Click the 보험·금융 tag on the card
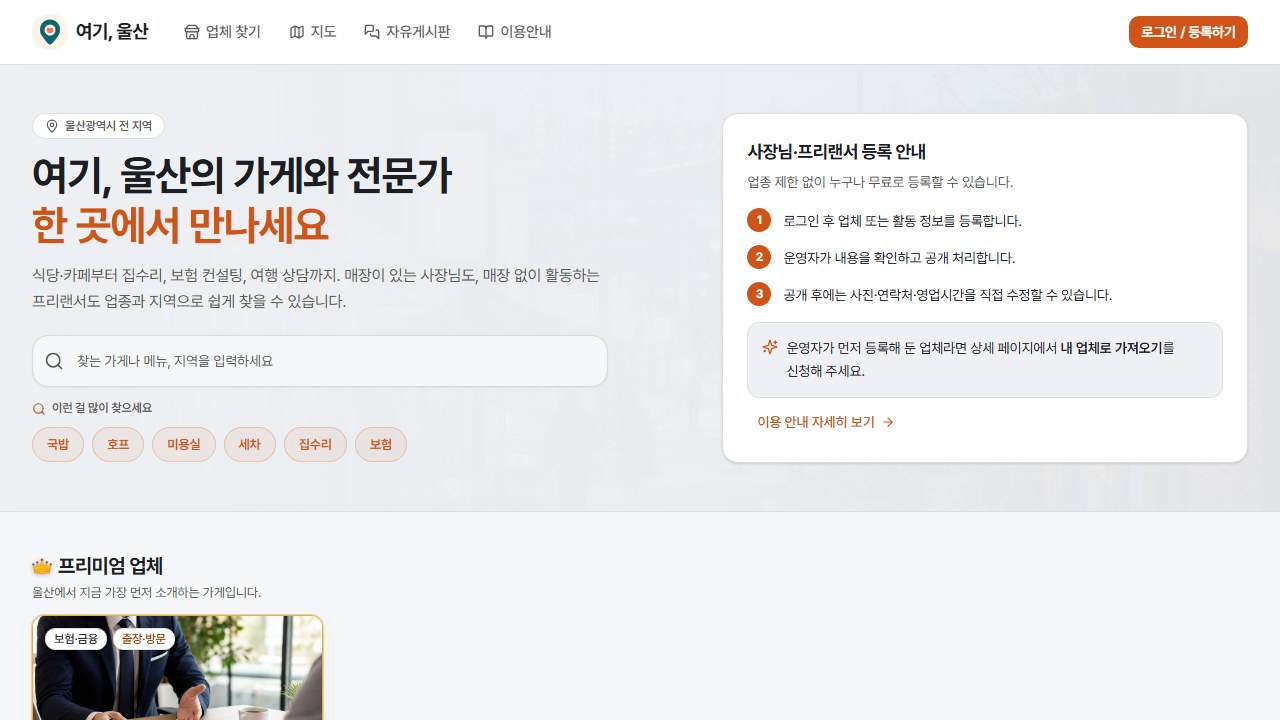The image size is (1280, 720). [x=75, y=638]
